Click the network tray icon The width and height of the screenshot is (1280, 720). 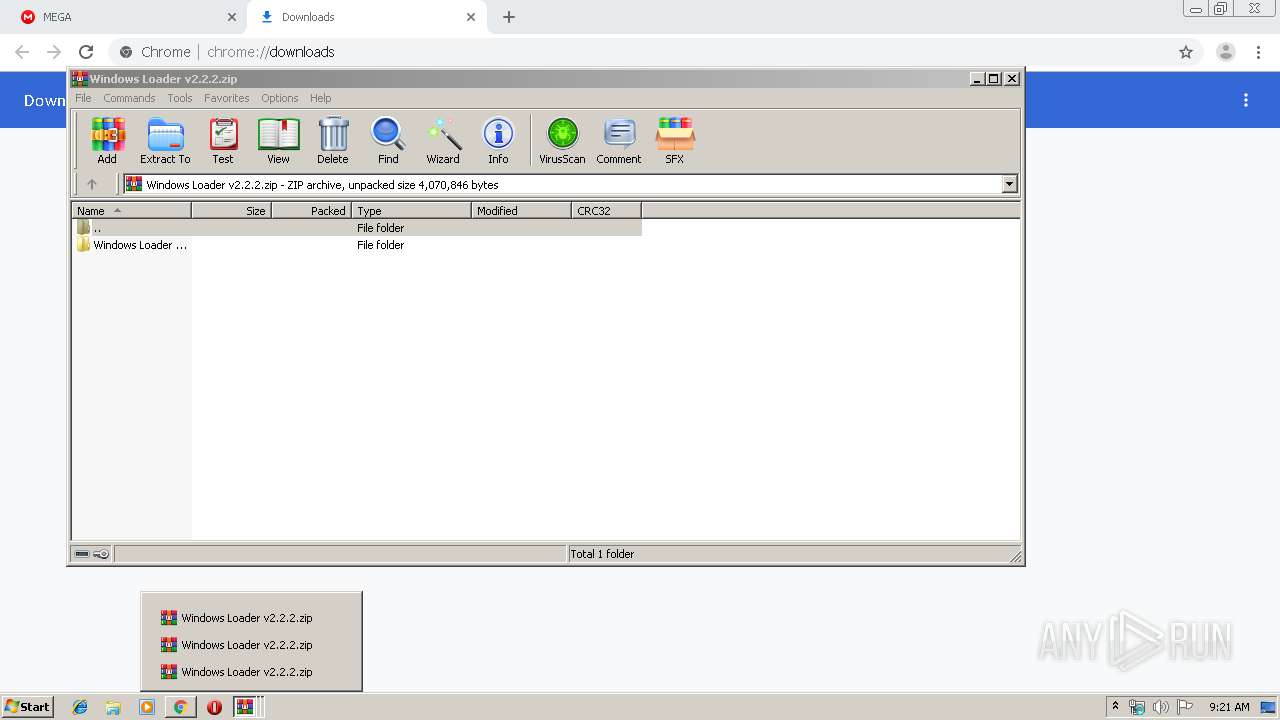[1137, 707]
